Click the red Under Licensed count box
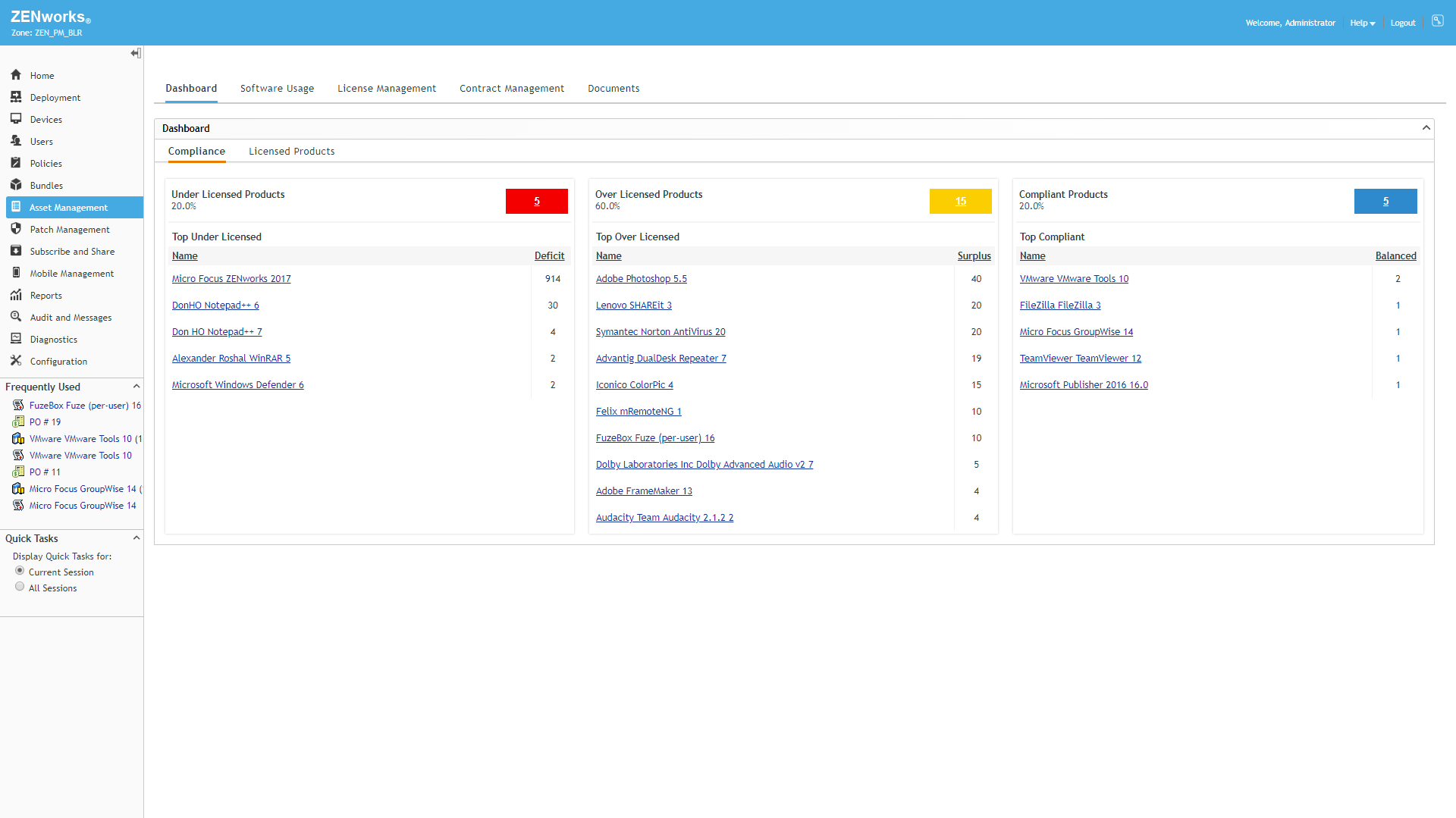Screen dimensions: 1456x818 (x=536, y=201)
